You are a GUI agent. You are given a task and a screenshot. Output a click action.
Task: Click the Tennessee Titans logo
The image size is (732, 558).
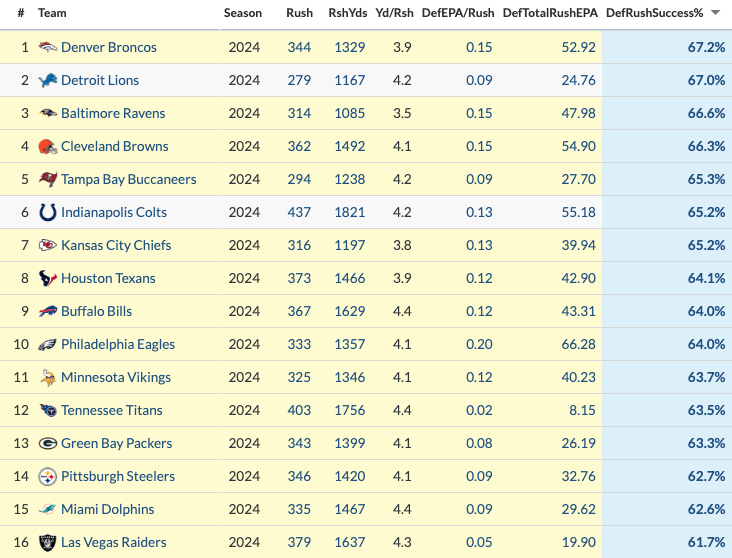(x=48, y=410)
